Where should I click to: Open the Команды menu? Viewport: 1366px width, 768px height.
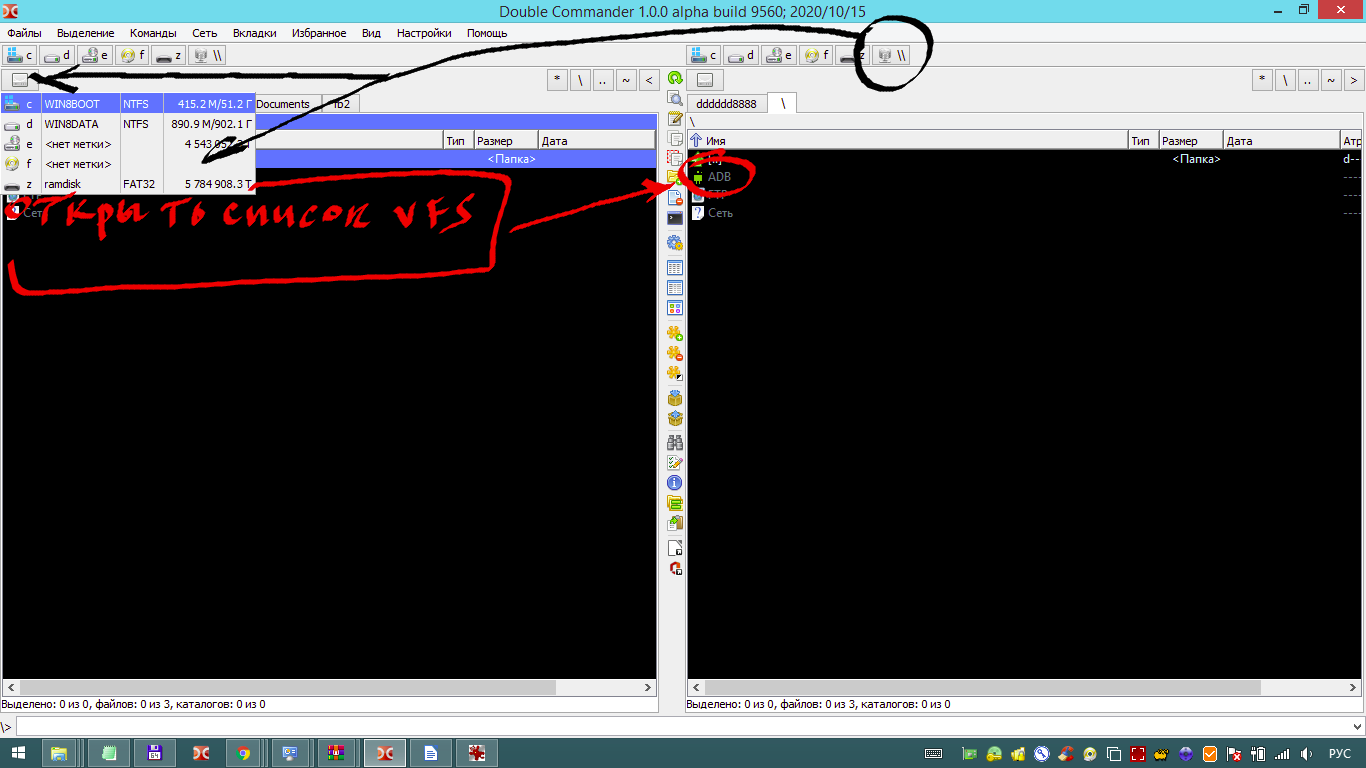[x=153, y=33]
